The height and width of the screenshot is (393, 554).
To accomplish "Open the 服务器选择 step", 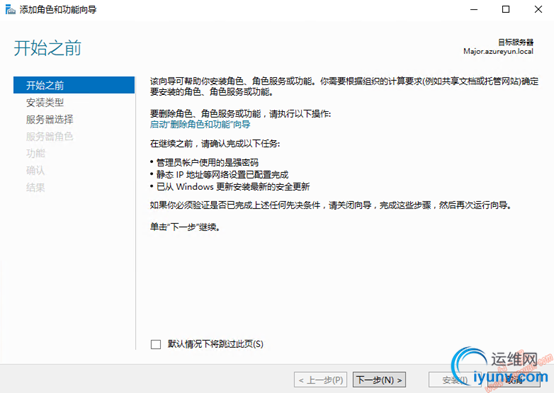I will (x=49, y=119).
